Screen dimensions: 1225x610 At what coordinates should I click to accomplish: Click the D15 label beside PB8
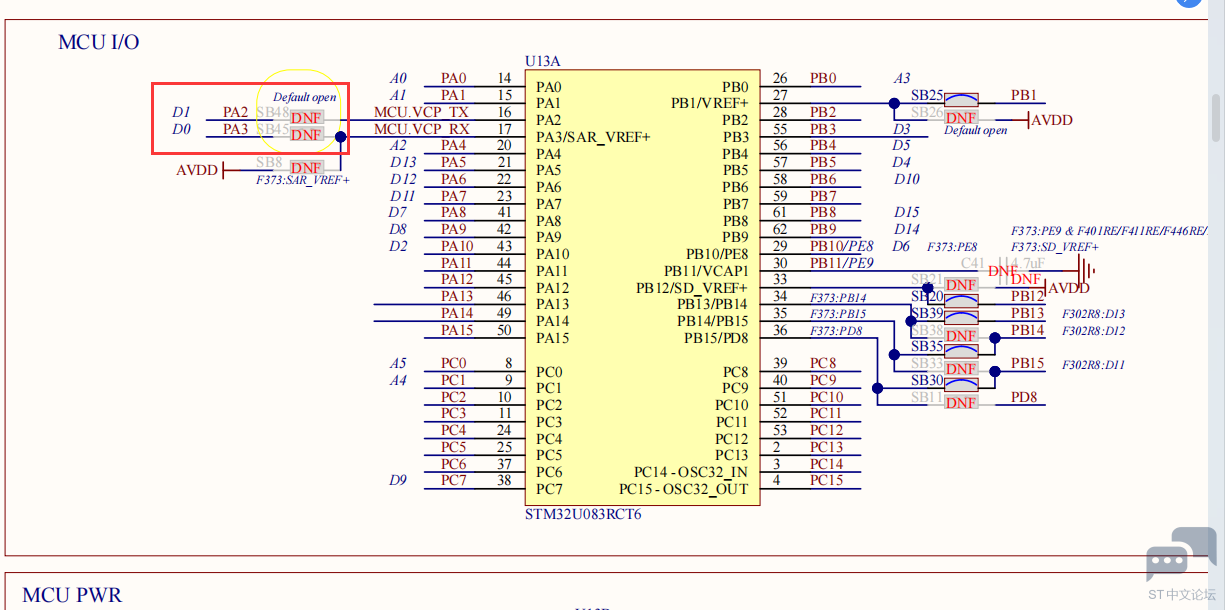(907, 212)
